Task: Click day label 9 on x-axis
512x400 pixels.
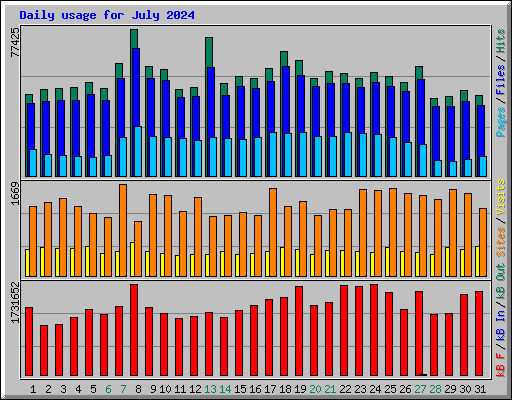Action: click(x=153, y=389)
